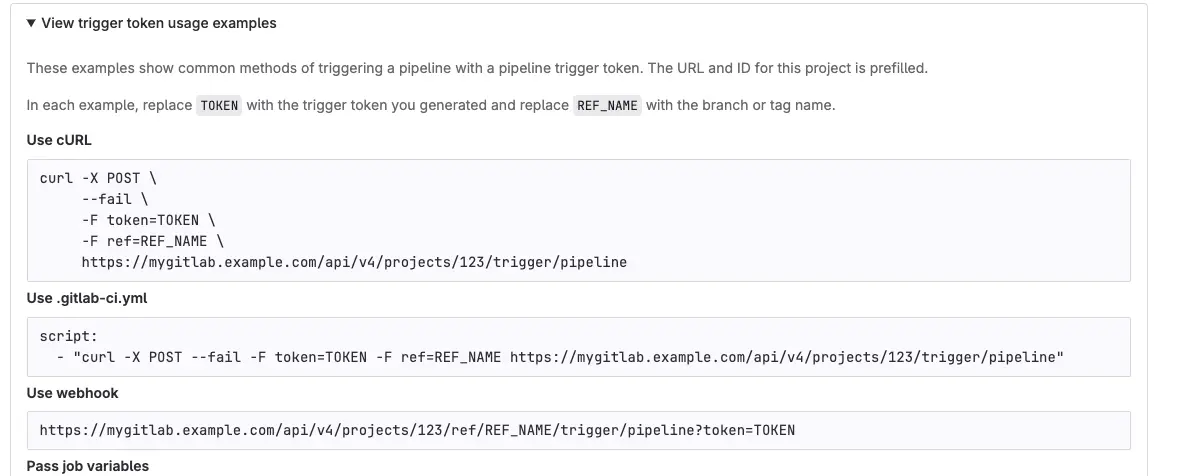Click the 'Pass job variables' heading
The width and height of the screenshot is (1189, 476).
[x=88, y=466]
